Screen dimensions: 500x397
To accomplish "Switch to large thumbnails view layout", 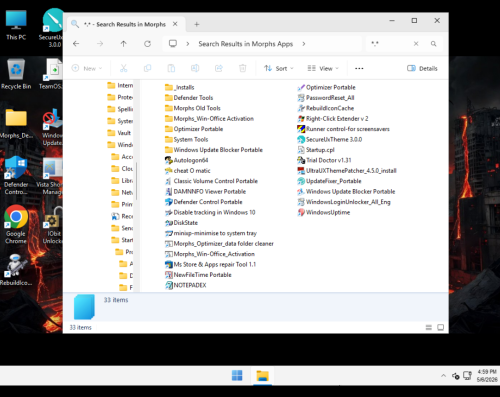I will tap(440, 327).
